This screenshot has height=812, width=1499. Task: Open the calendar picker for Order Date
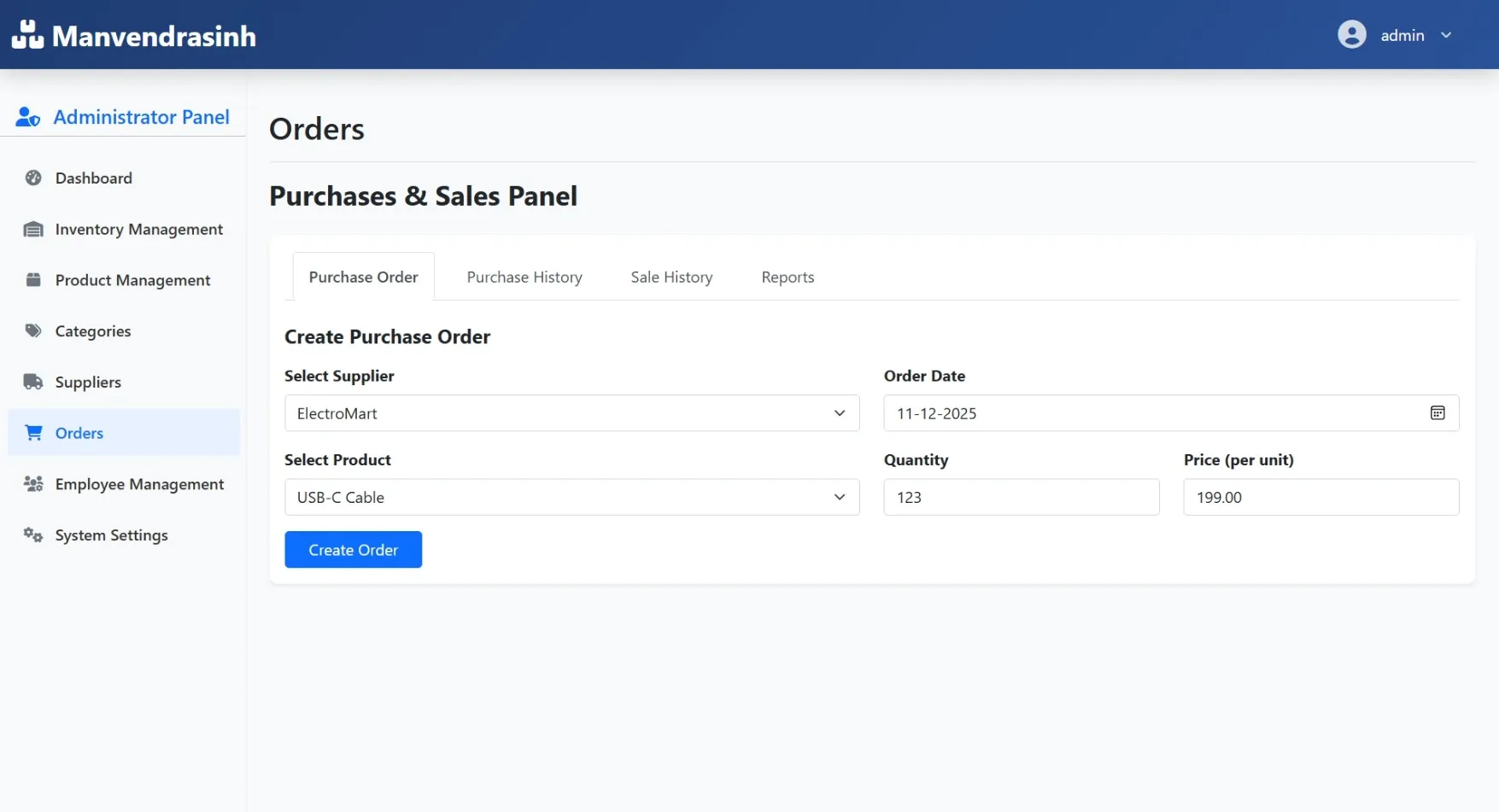pyautogui.click(x=1438, y=413)
